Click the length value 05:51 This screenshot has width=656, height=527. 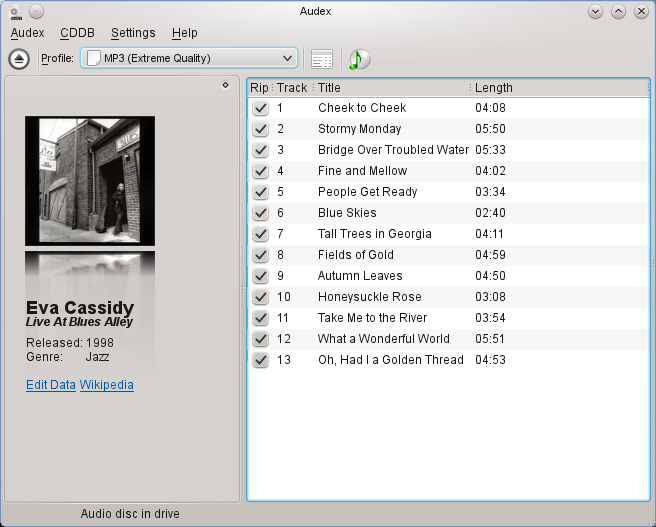[490, 339]
